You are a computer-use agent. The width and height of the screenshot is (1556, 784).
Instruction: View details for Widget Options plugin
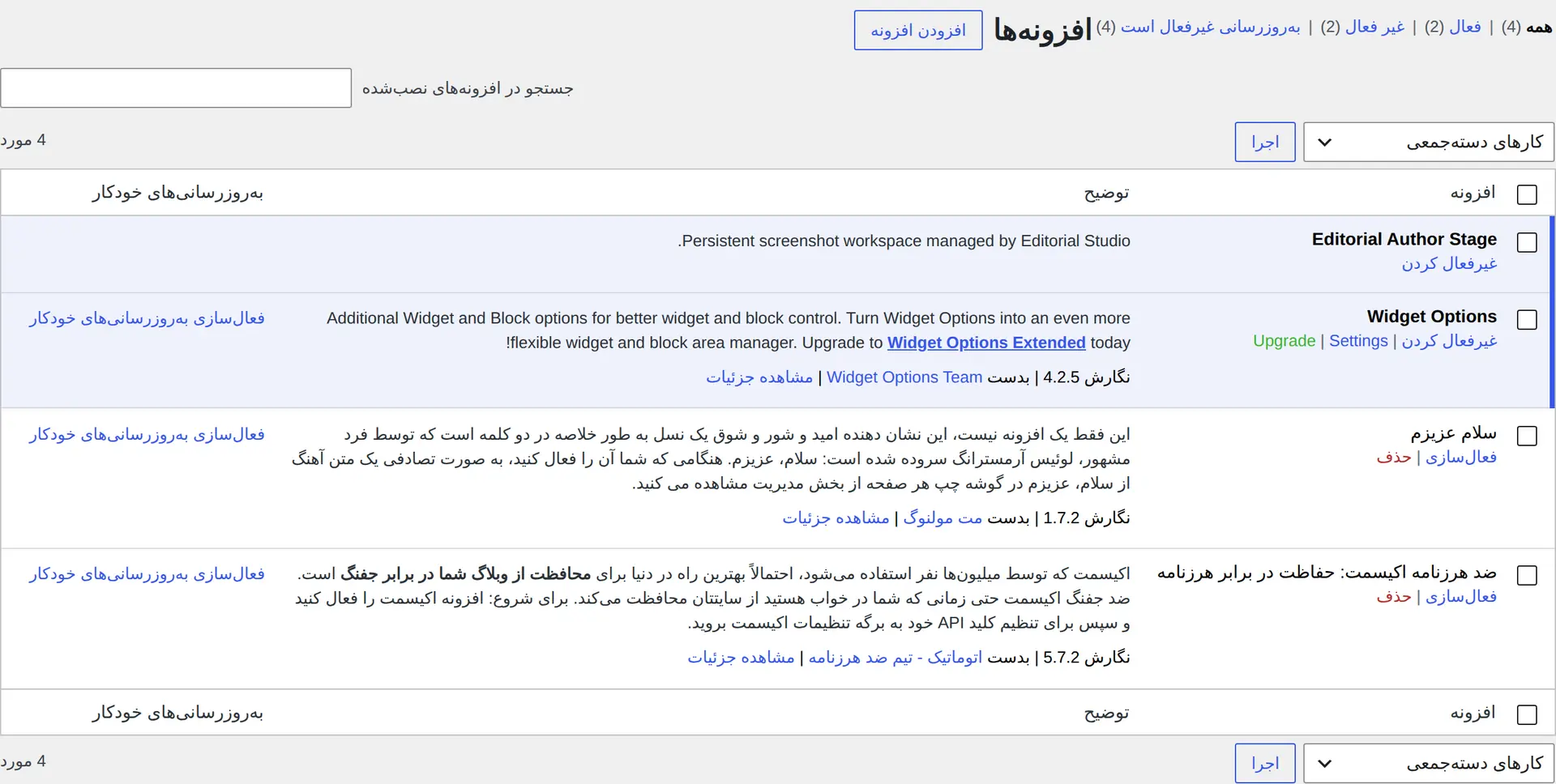coord(759,377)
